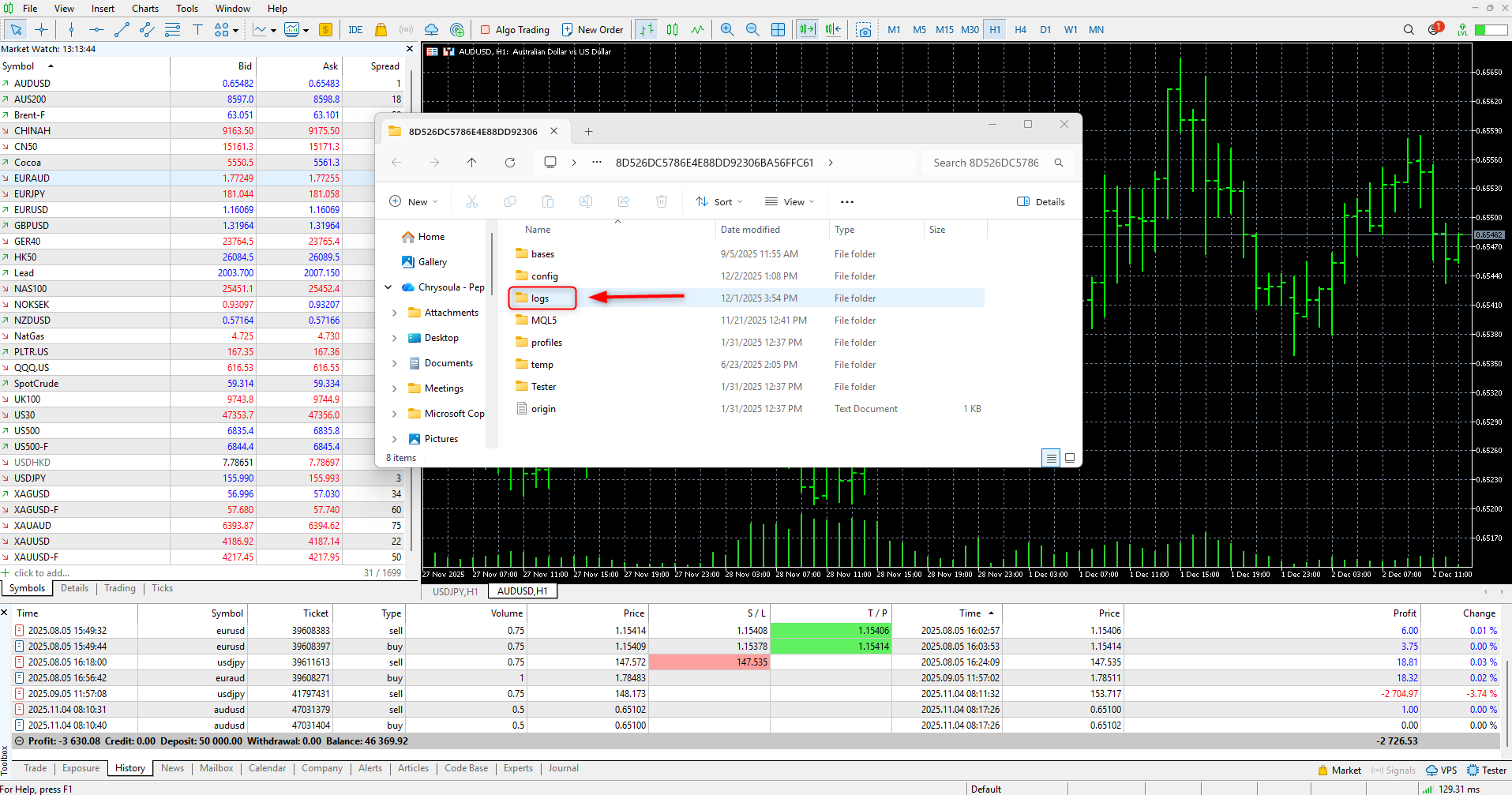Select the H4 timeframe button
1512x795 pixels.
coord(1020,30)
